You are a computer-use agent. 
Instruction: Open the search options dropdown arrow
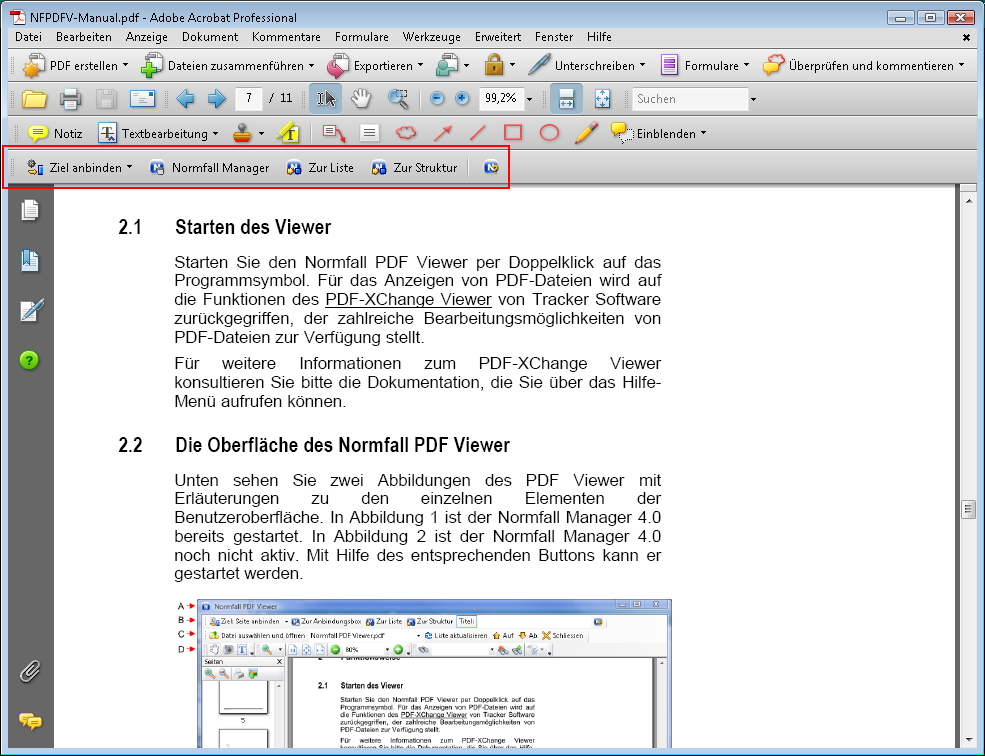click(x=753, y=99)
